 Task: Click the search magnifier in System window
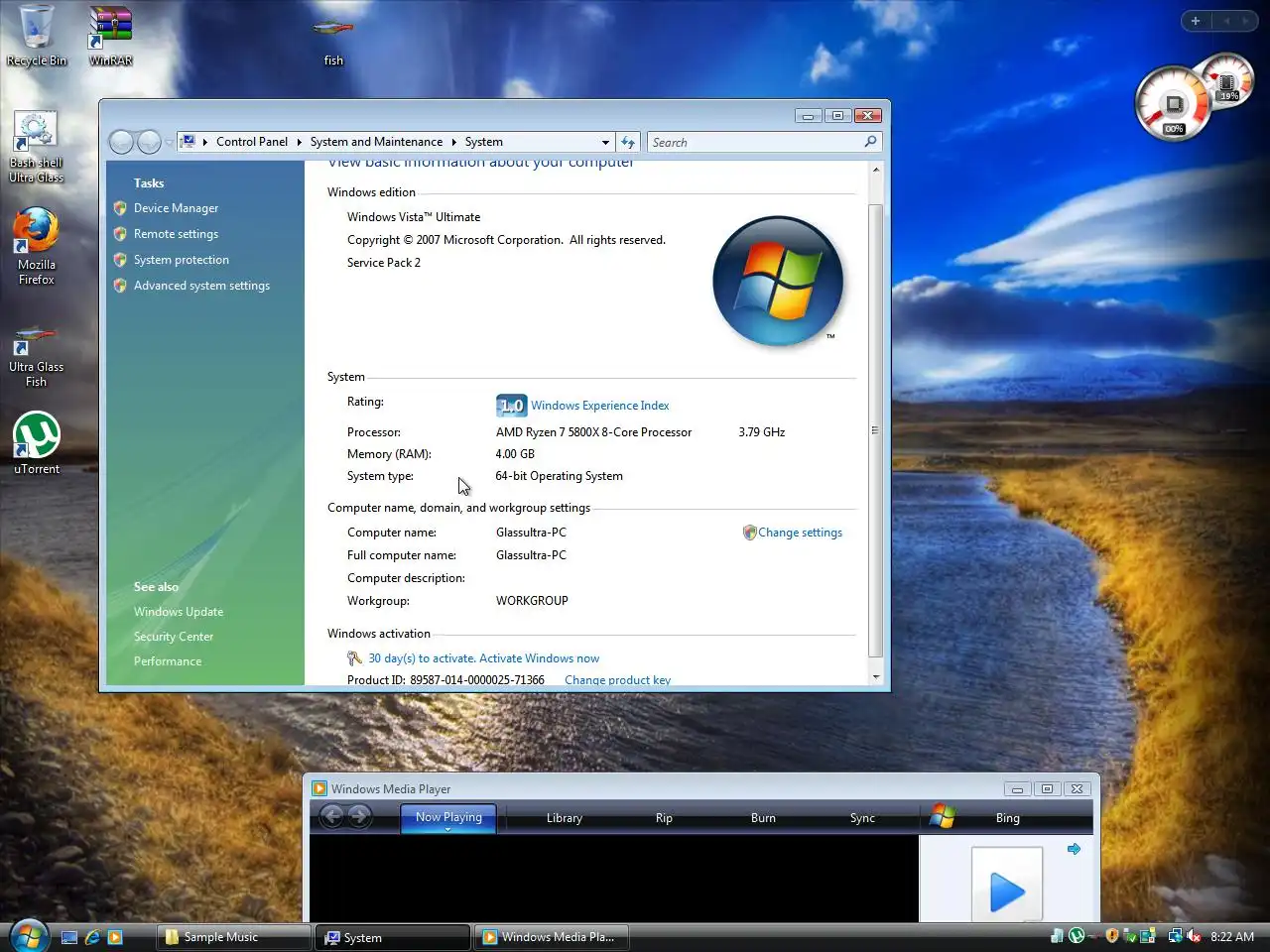tap(870, 142)
